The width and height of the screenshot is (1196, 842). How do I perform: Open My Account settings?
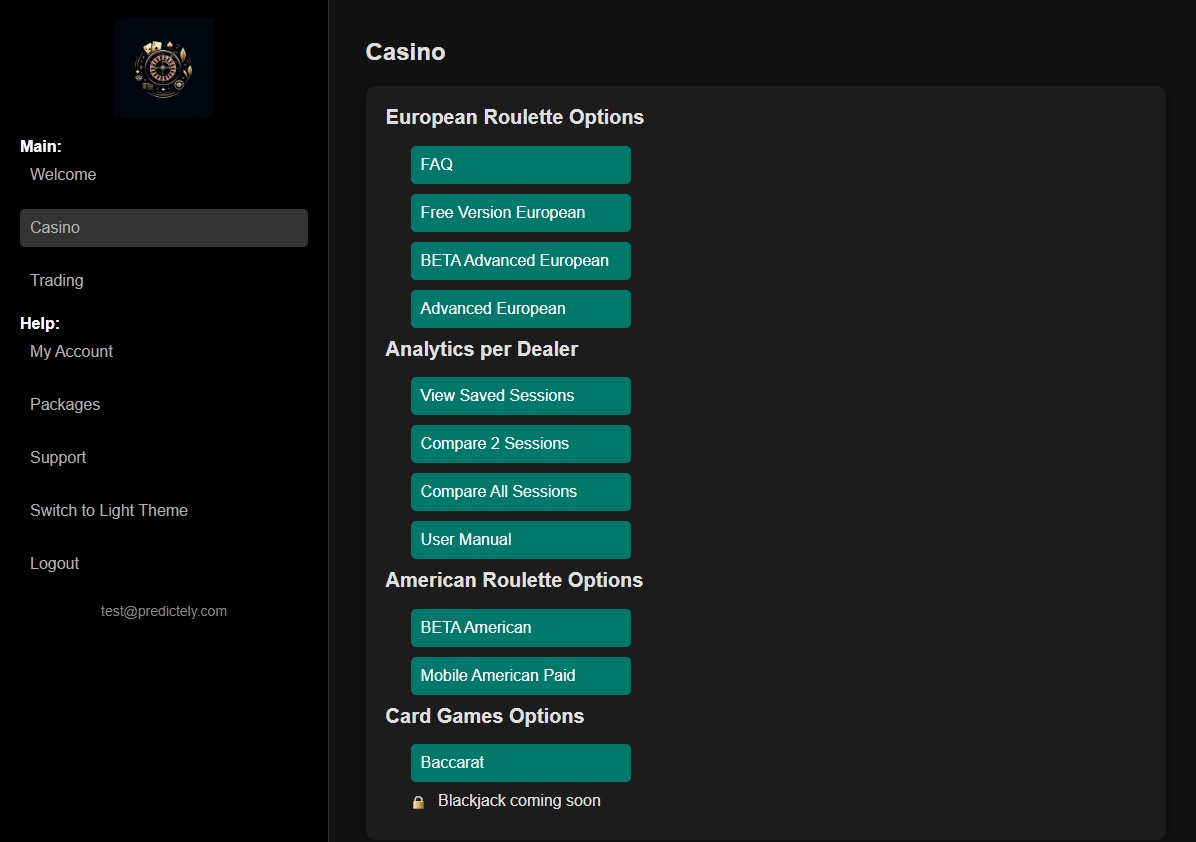(x=71, y=351)
